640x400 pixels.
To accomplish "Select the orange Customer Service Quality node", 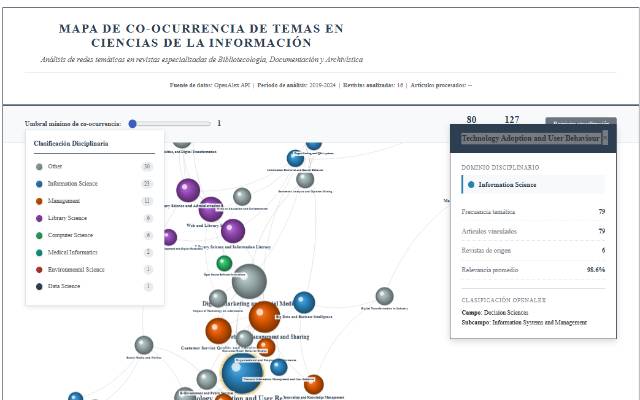I will 218,330.
